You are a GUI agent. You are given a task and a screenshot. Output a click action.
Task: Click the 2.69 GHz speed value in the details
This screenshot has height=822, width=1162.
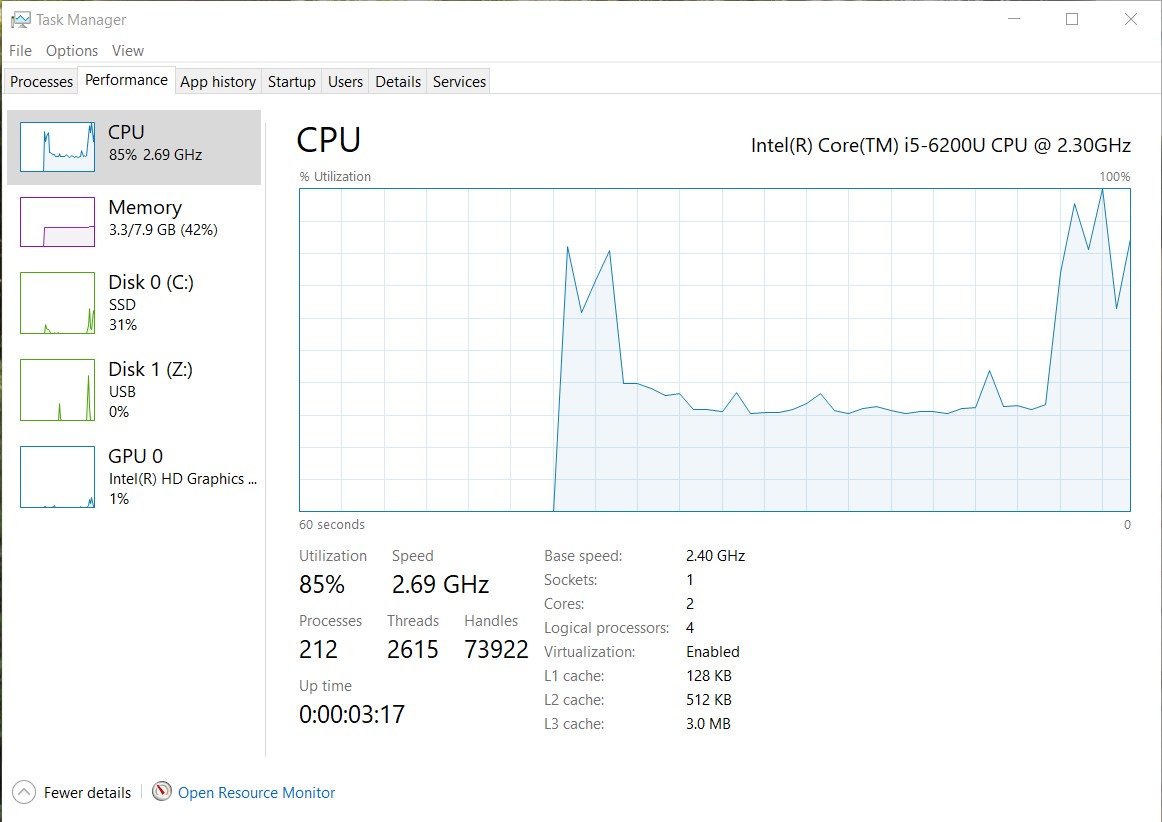(x=440, y=584)
